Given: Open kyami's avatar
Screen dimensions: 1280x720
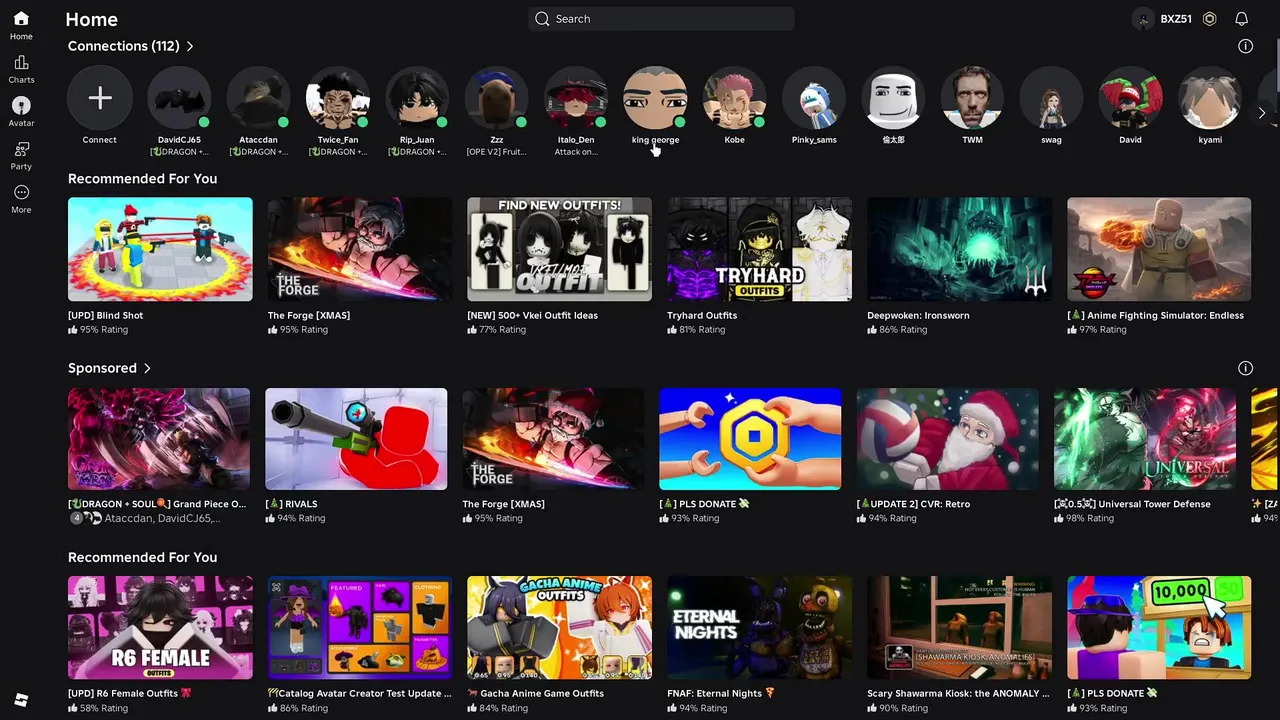Looking at the screenshot, I should pyautogui.click(x=1210, y=98).
